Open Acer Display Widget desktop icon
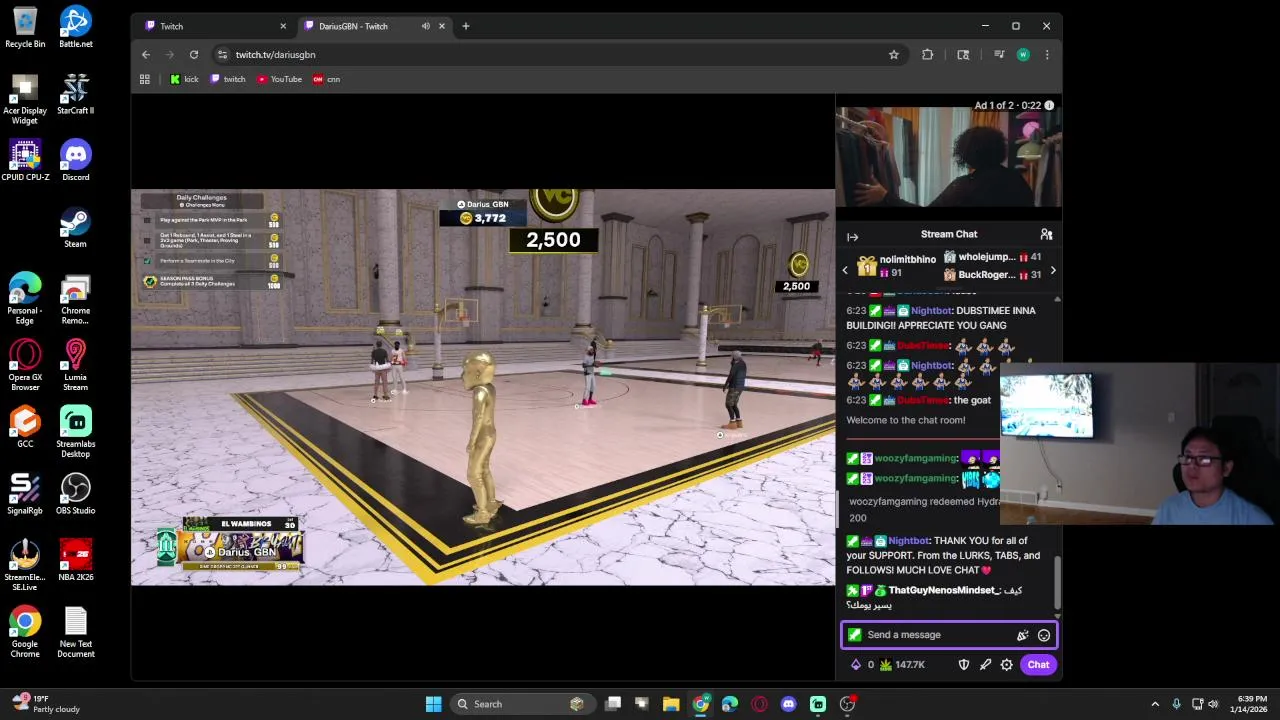Viewport: 1280px width, 720px height. pyautogui.click(x=25, y=99)
